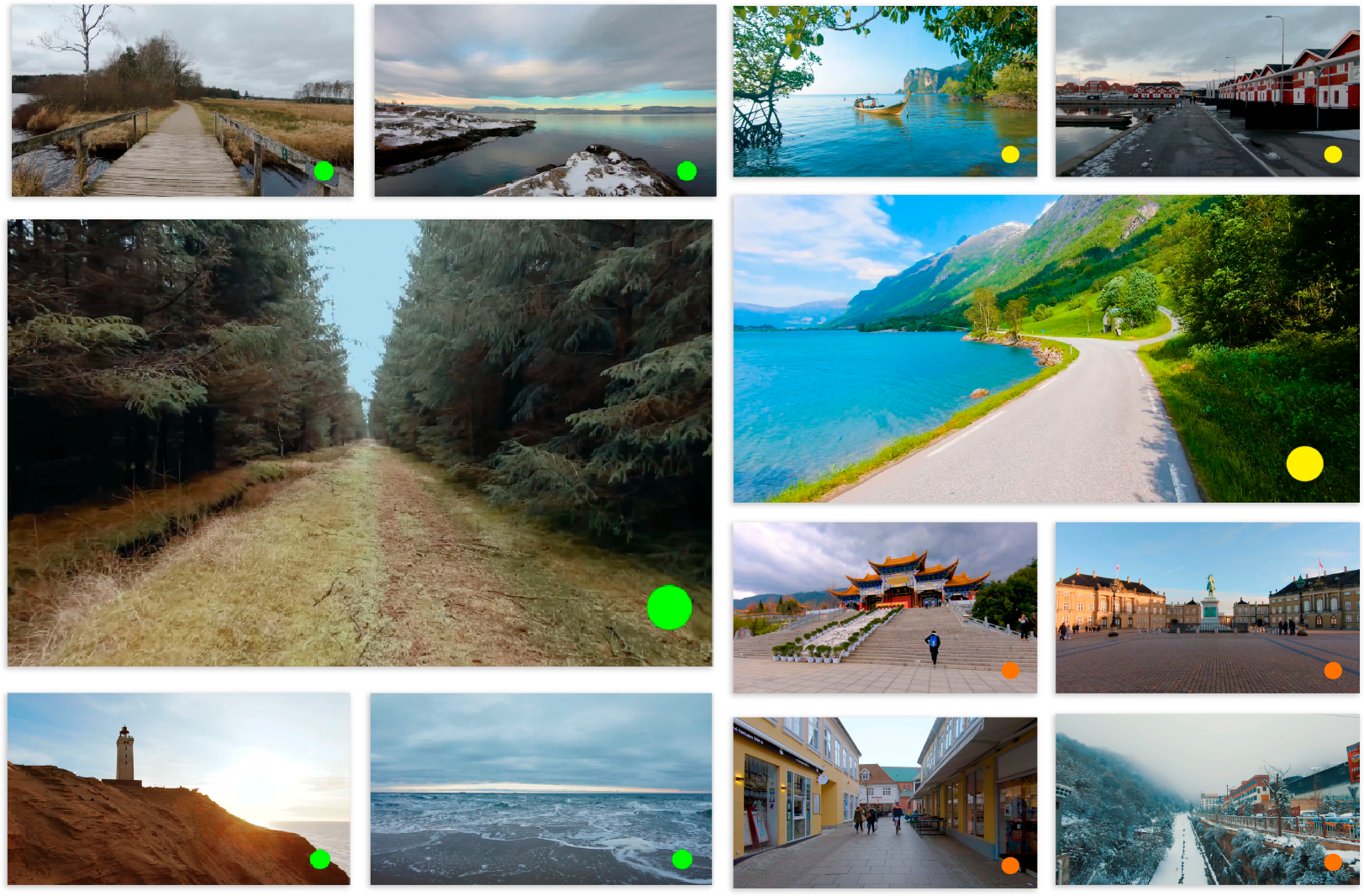The width and height of the screenshot is (1364, 896).
Task: Select the ocean waves beach photo
Action: (541, 788)
